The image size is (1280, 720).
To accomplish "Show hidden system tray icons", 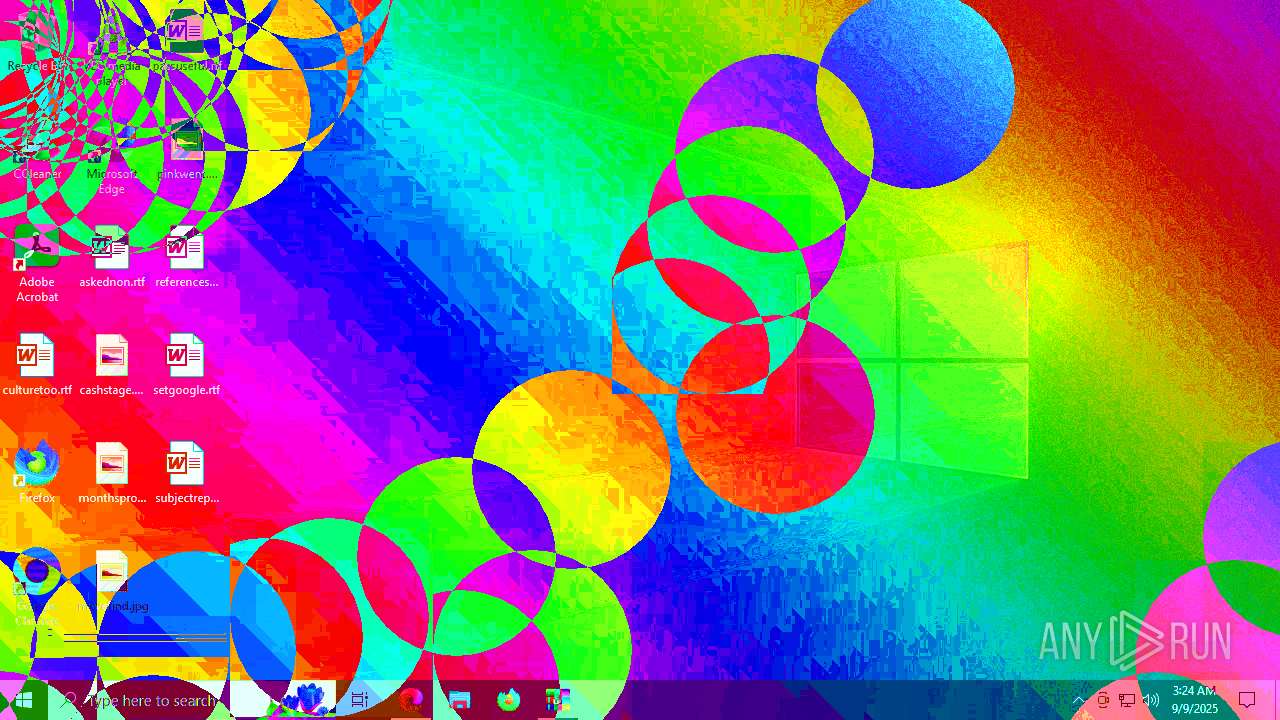I will pyautogui.click(x=1078, y=700).
